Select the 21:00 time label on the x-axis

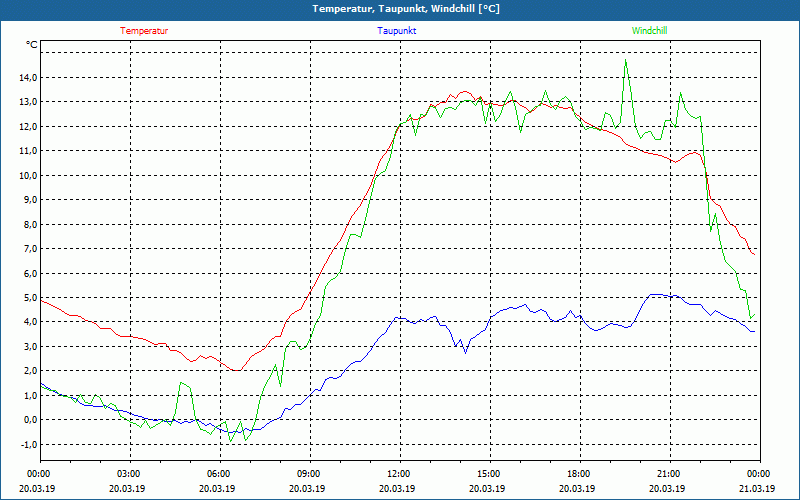pos(668,474)
